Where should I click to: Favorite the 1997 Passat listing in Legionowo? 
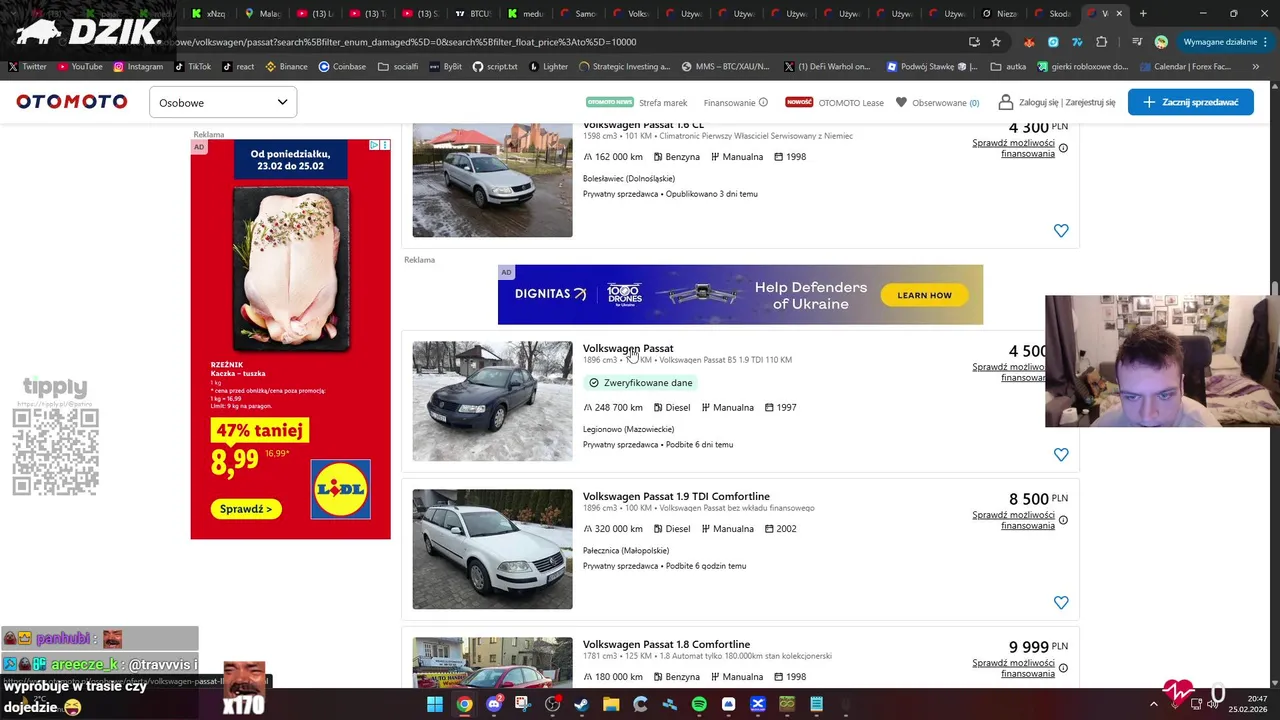point(1061,455)
